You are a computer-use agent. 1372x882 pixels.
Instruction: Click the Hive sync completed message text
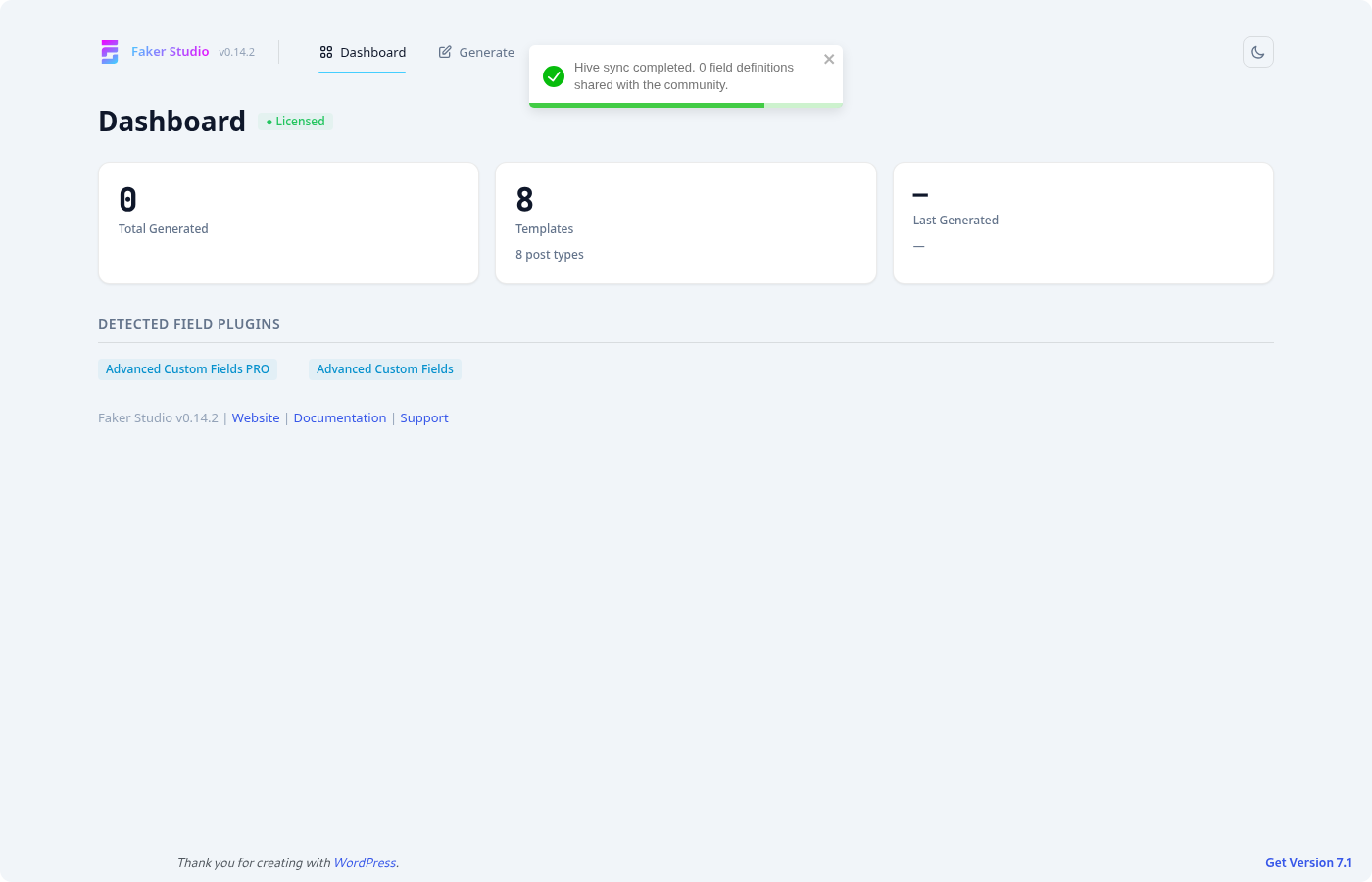point(684,76)
